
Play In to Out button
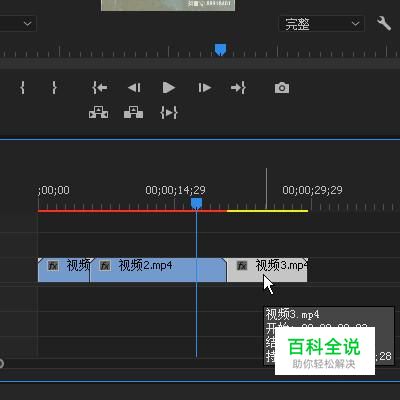point(169,113)
